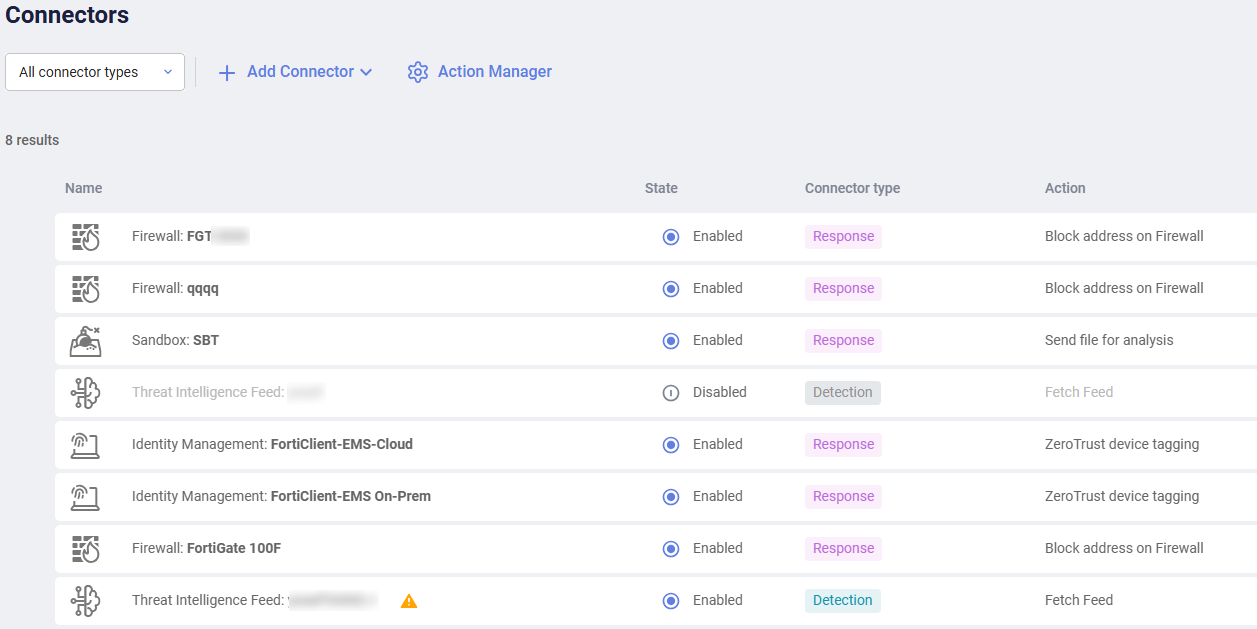Open the Action Manager link
The width and height of the screenshot is (1257, 629).
494,72
